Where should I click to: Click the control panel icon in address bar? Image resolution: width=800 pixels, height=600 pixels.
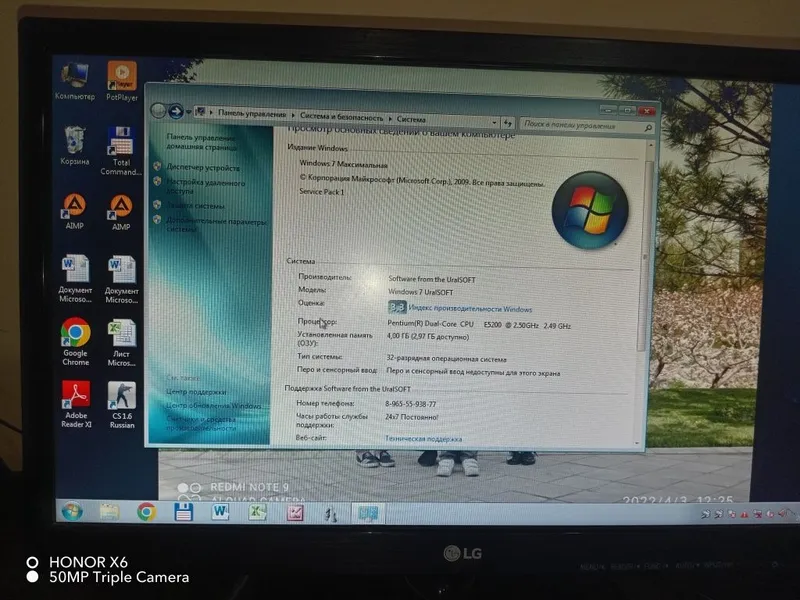201,112
